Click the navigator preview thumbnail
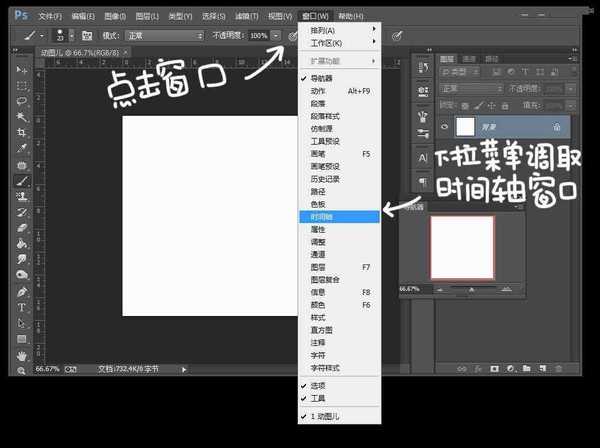 (462, 247)
